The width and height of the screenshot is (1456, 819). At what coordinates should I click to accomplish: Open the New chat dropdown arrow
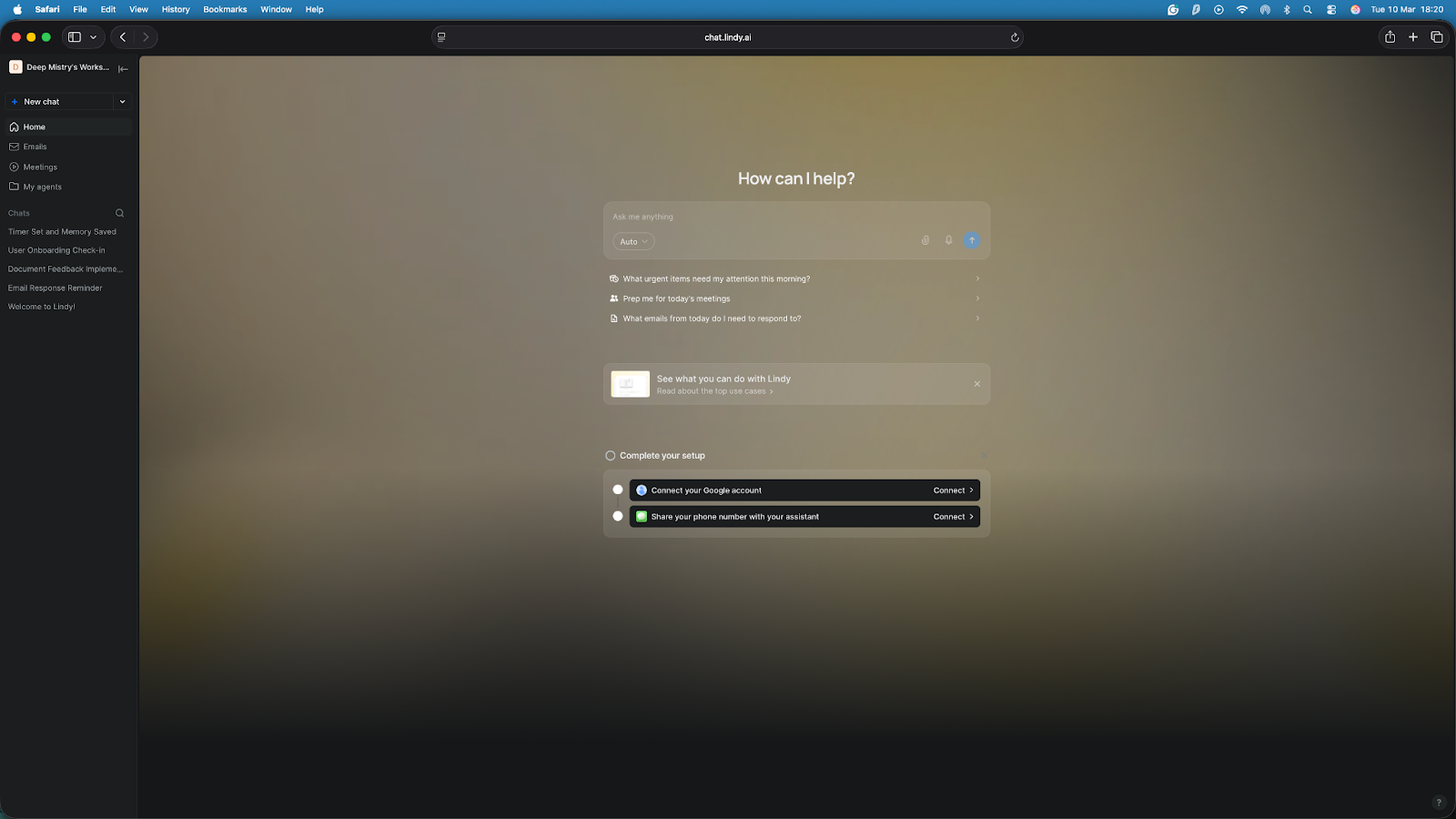click(x=122, y=102)
